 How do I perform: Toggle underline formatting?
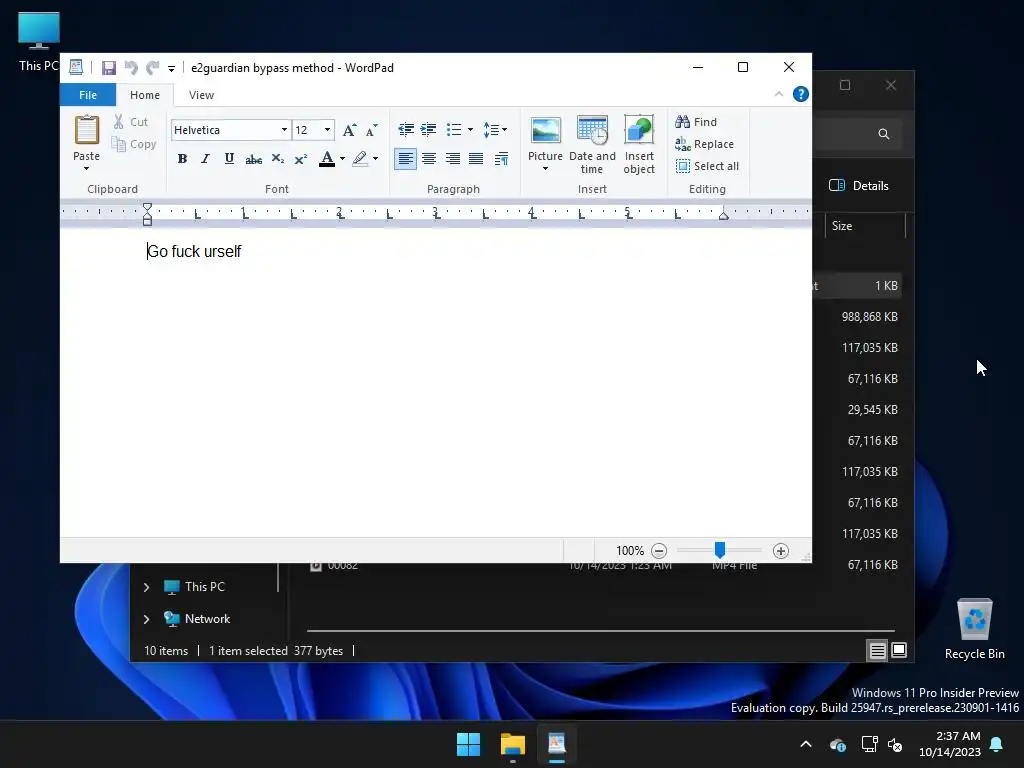[229, 159]
